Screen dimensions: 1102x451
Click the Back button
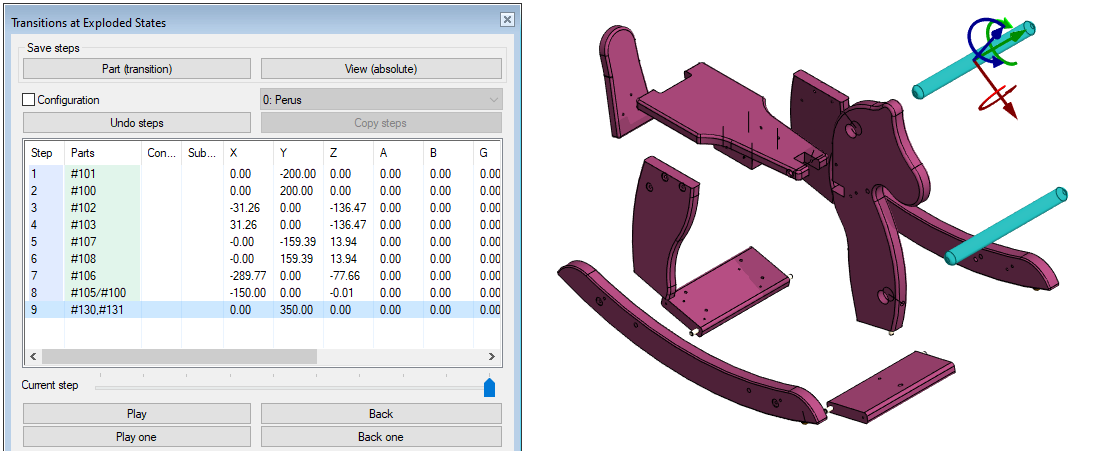point(381,414)
